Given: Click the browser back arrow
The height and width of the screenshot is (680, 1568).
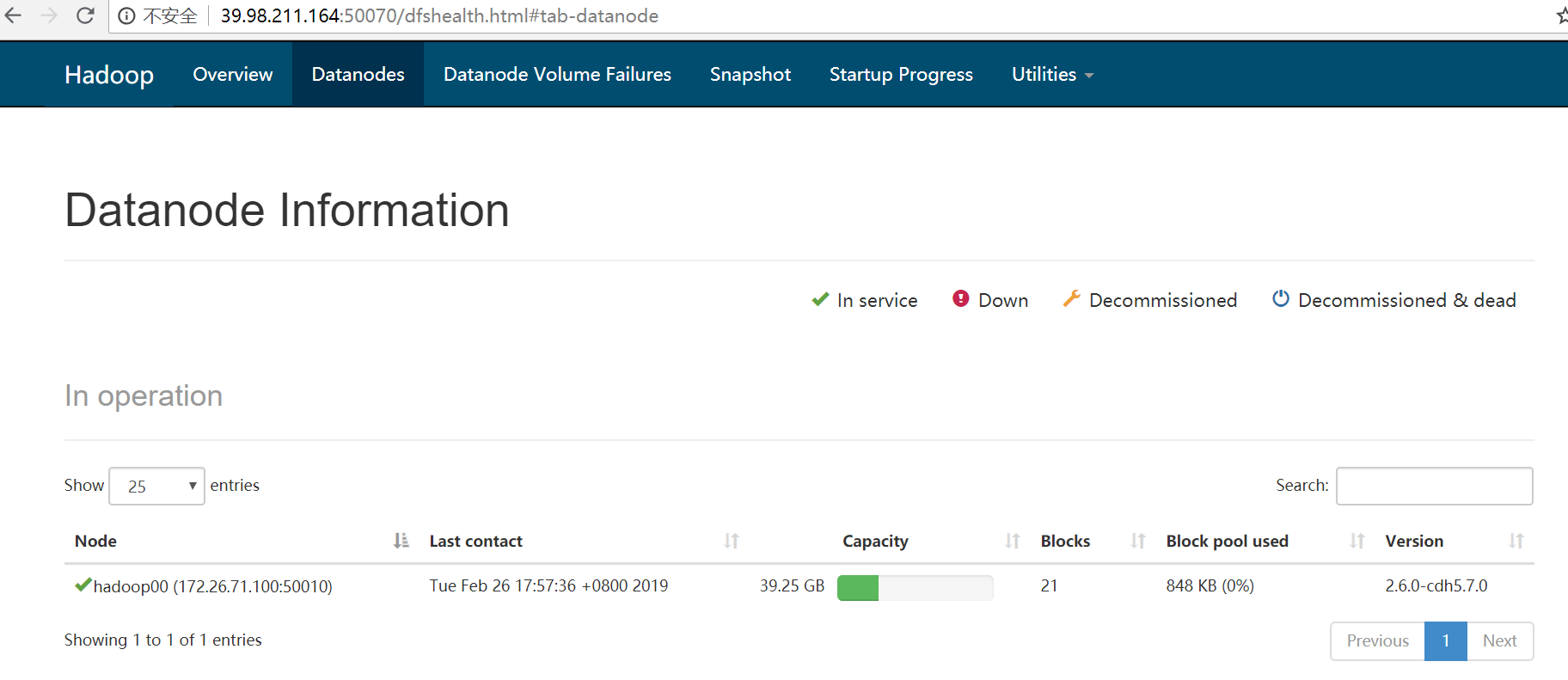Looking at the screenshot, I should [13, 15].
